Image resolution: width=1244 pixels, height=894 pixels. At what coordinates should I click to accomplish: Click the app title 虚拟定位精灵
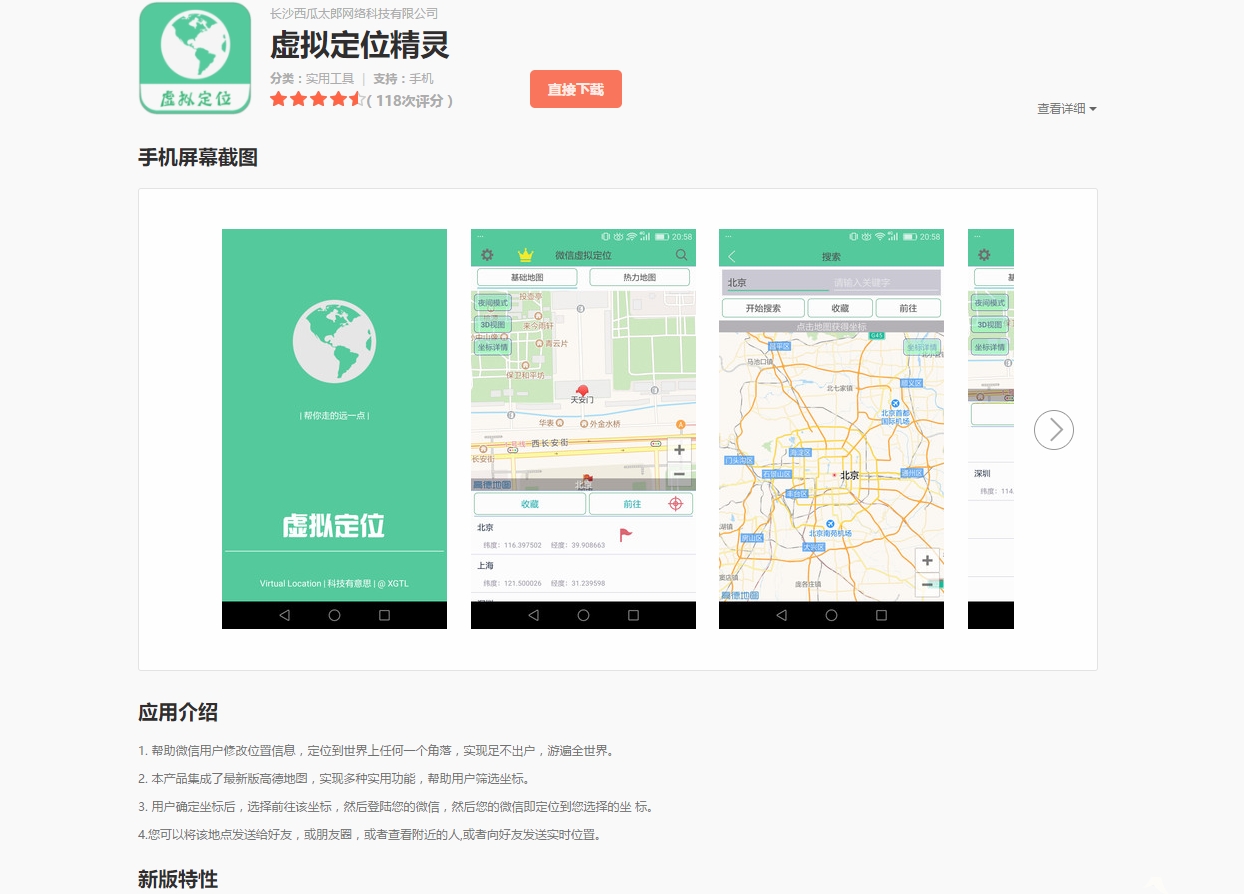(360, 45)
